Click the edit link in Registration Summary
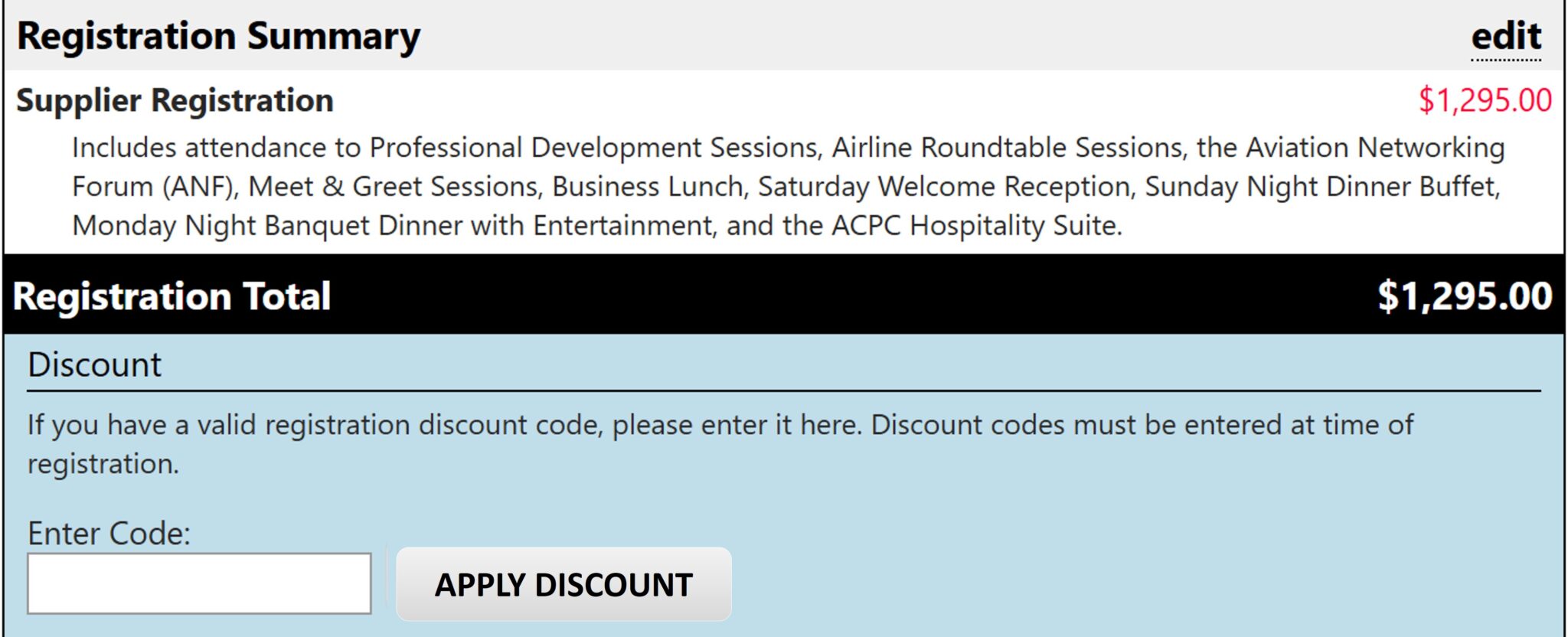Viewport: 1568px width, 637px height. click(x=1506, y=37)
